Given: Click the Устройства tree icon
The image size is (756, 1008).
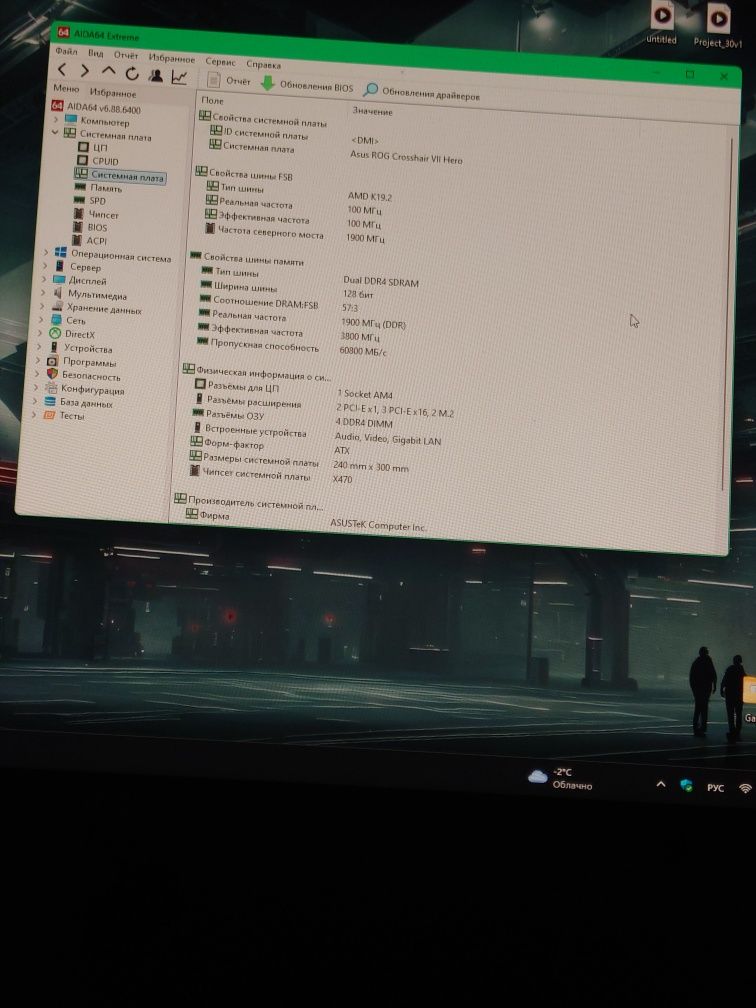Looking at the screenshot, I should [54, 347].
